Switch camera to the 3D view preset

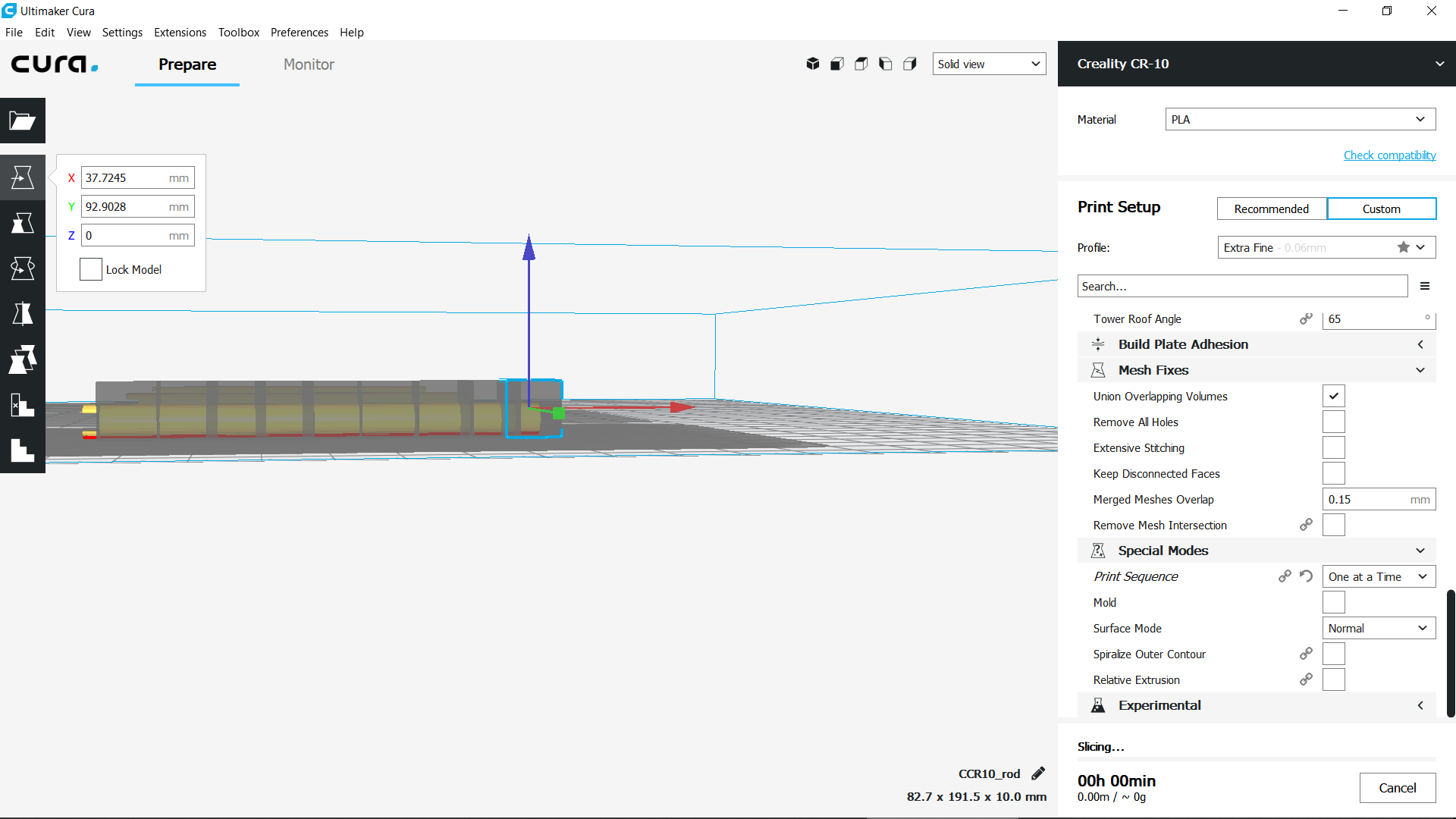click(812, 64)
